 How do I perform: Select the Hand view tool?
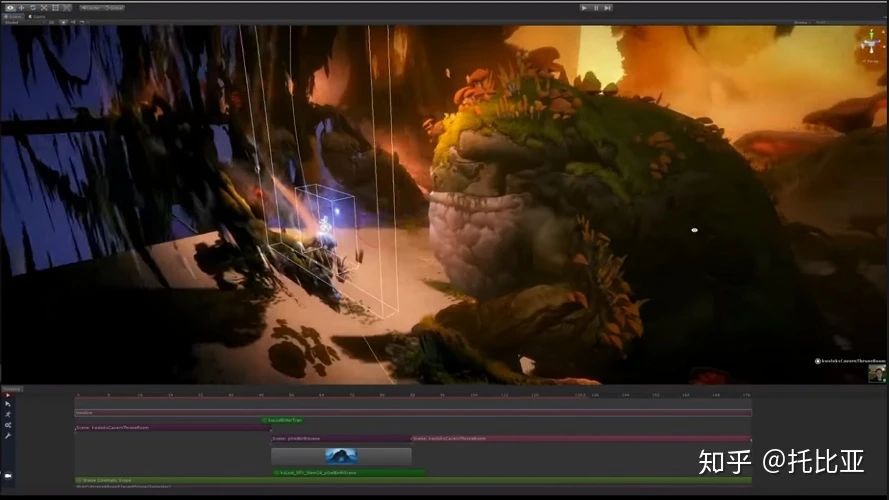pos(10,8)
